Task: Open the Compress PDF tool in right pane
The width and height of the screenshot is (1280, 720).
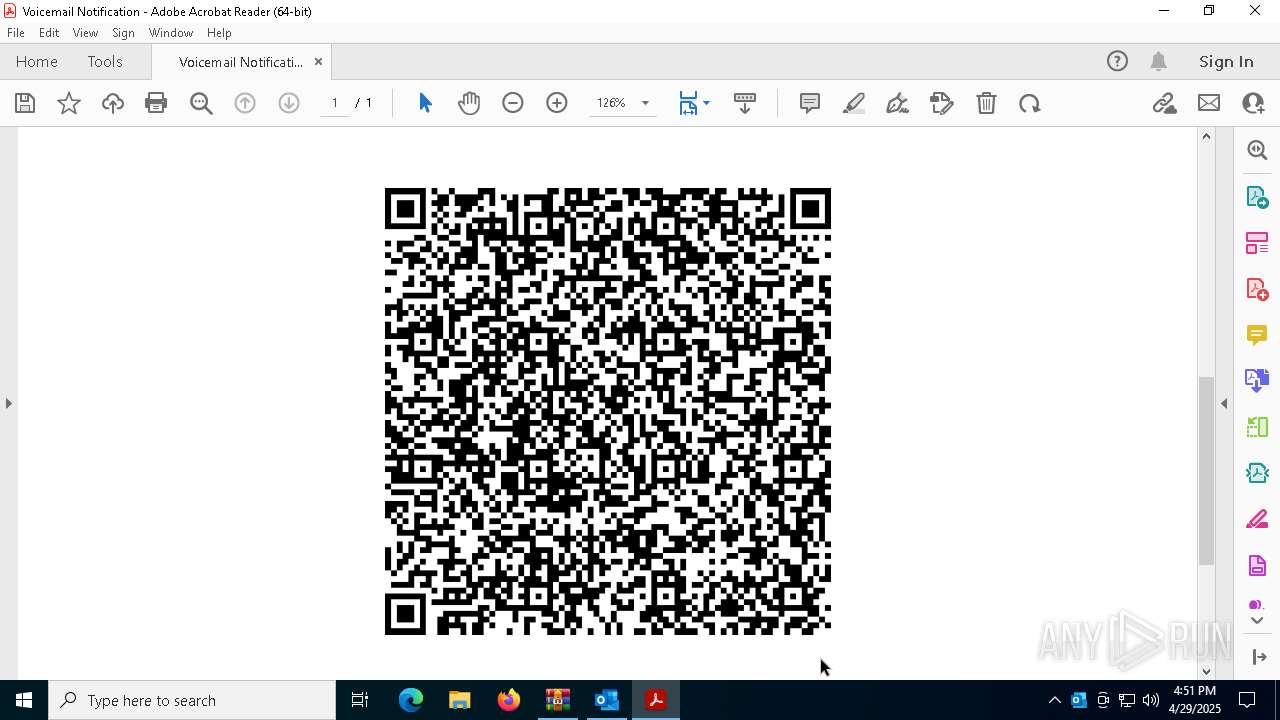Action: 1257,472
